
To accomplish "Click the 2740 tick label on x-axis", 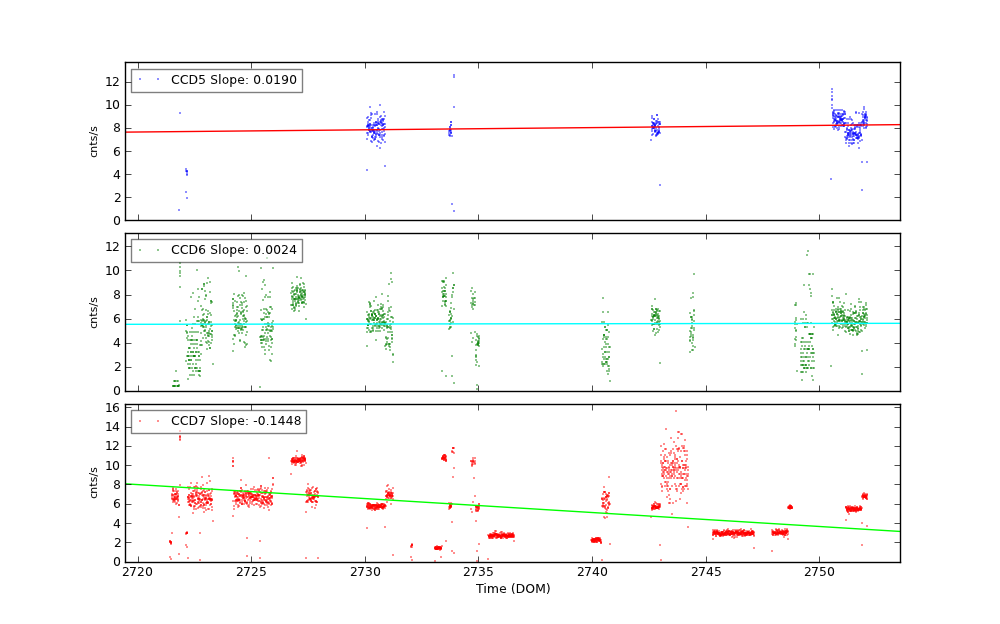I will (592, 573).
